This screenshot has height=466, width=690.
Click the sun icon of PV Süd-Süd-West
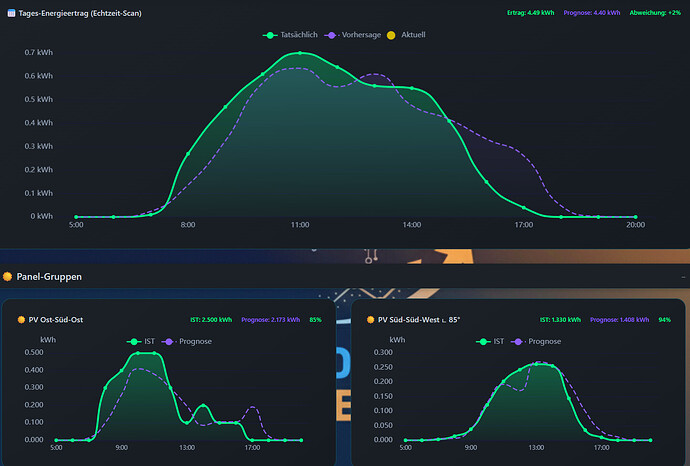[372, 320]
